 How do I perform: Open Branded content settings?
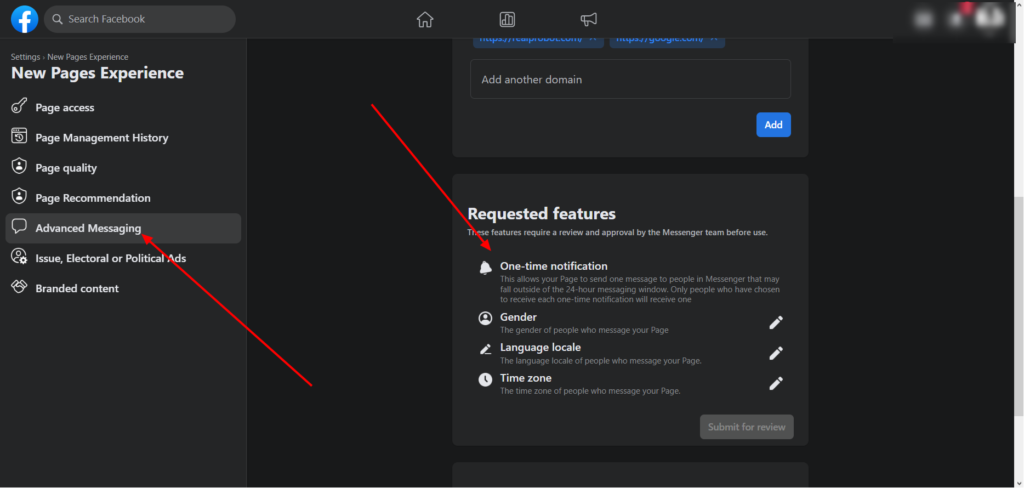pyautogui.click(x=123, y=288)
